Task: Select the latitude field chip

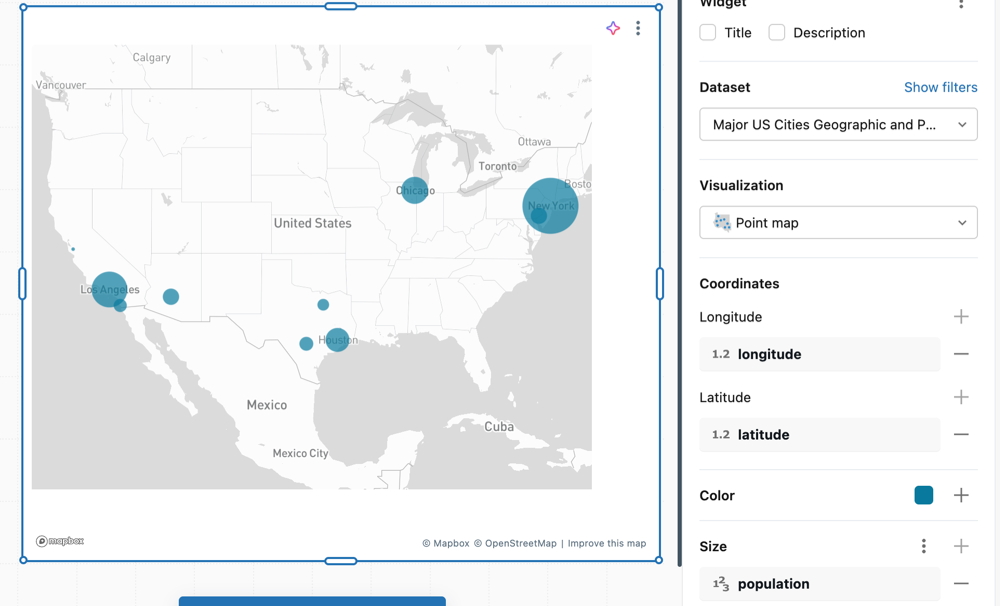Action: click(x=819, y=434)
